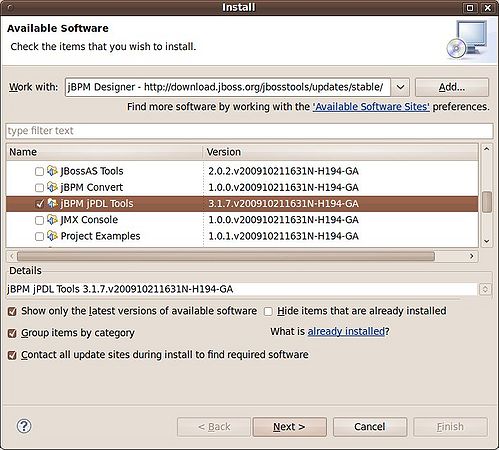The width and height of the screenshot is (499, 450).
Task: Select the jBPM Convert row name
Action: click(x=92, y=187)
